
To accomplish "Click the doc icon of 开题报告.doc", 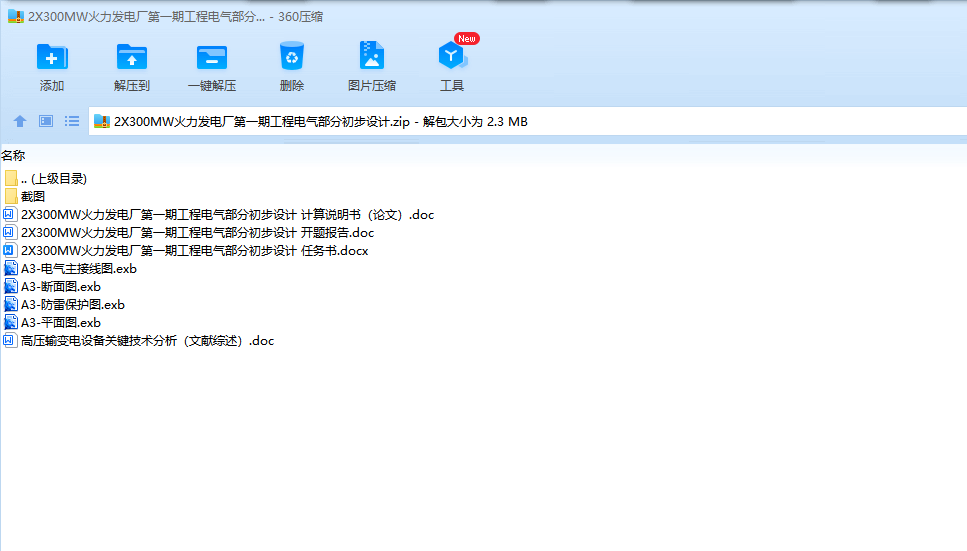I will point(9,233).
